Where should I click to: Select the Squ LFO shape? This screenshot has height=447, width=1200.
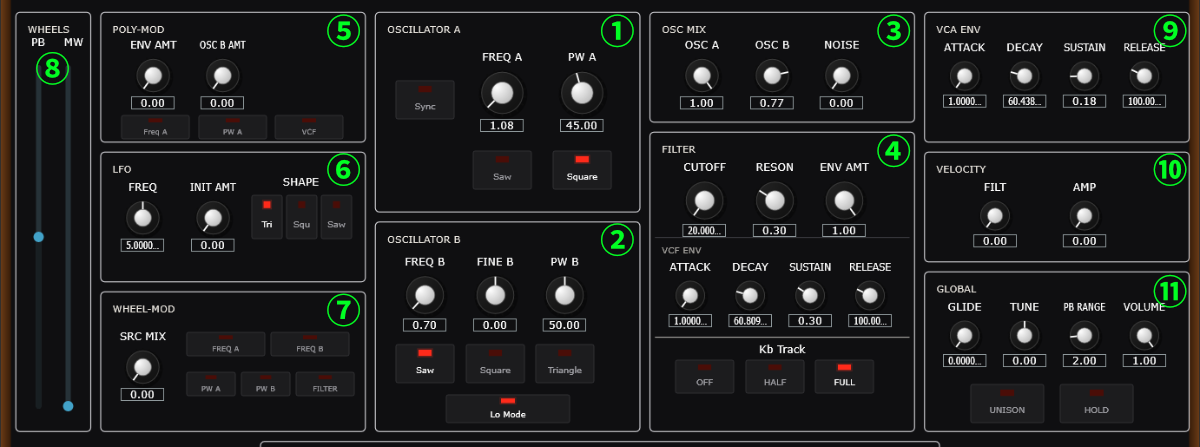click(301, 217)
